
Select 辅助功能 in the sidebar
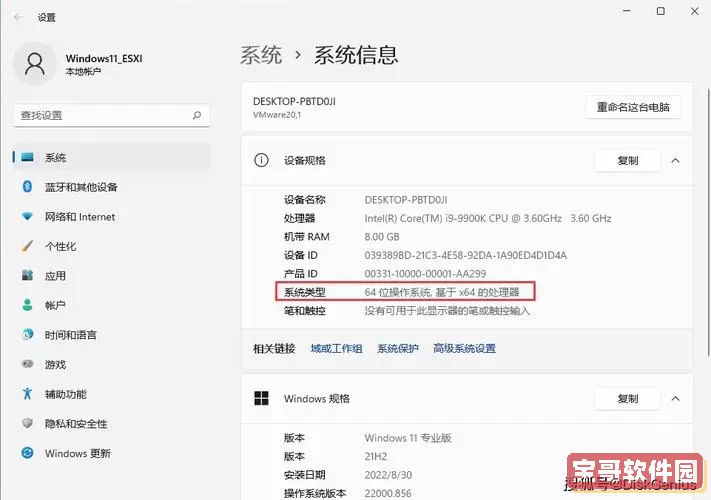(x=112, y=394)
